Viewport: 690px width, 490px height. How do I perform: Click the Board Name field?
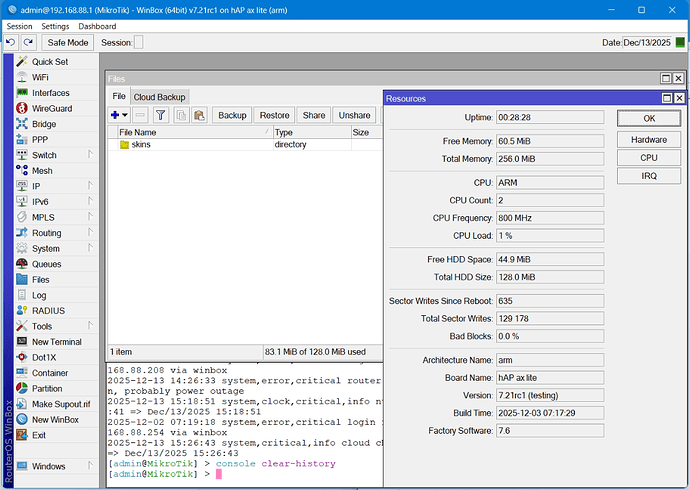tap(550, 378)
